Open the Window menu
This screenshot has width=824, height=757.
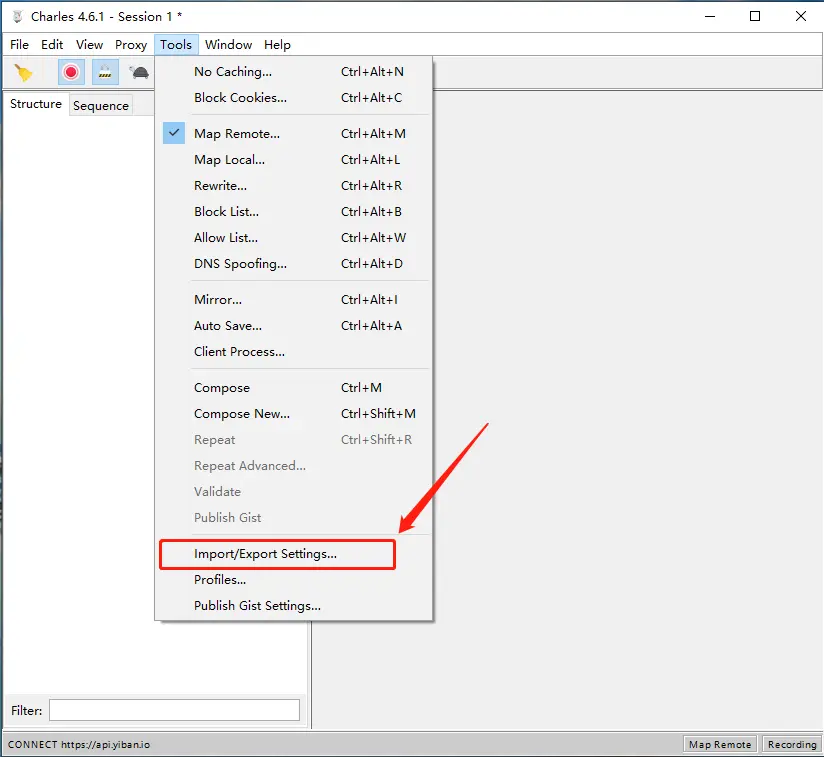click(229, 45)
